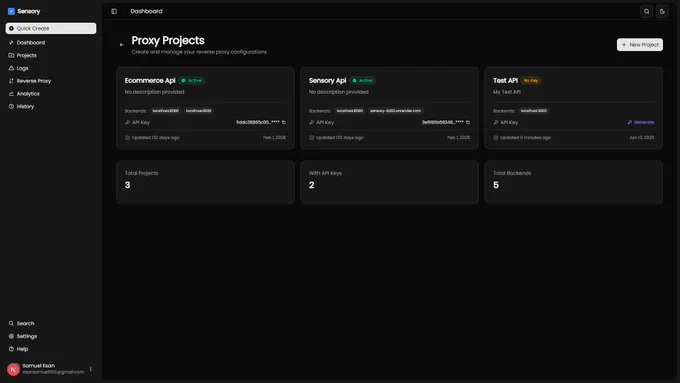Click 'Updated 0 minutes ago' in Test API

pyautogui.click(x=525, y=137)
